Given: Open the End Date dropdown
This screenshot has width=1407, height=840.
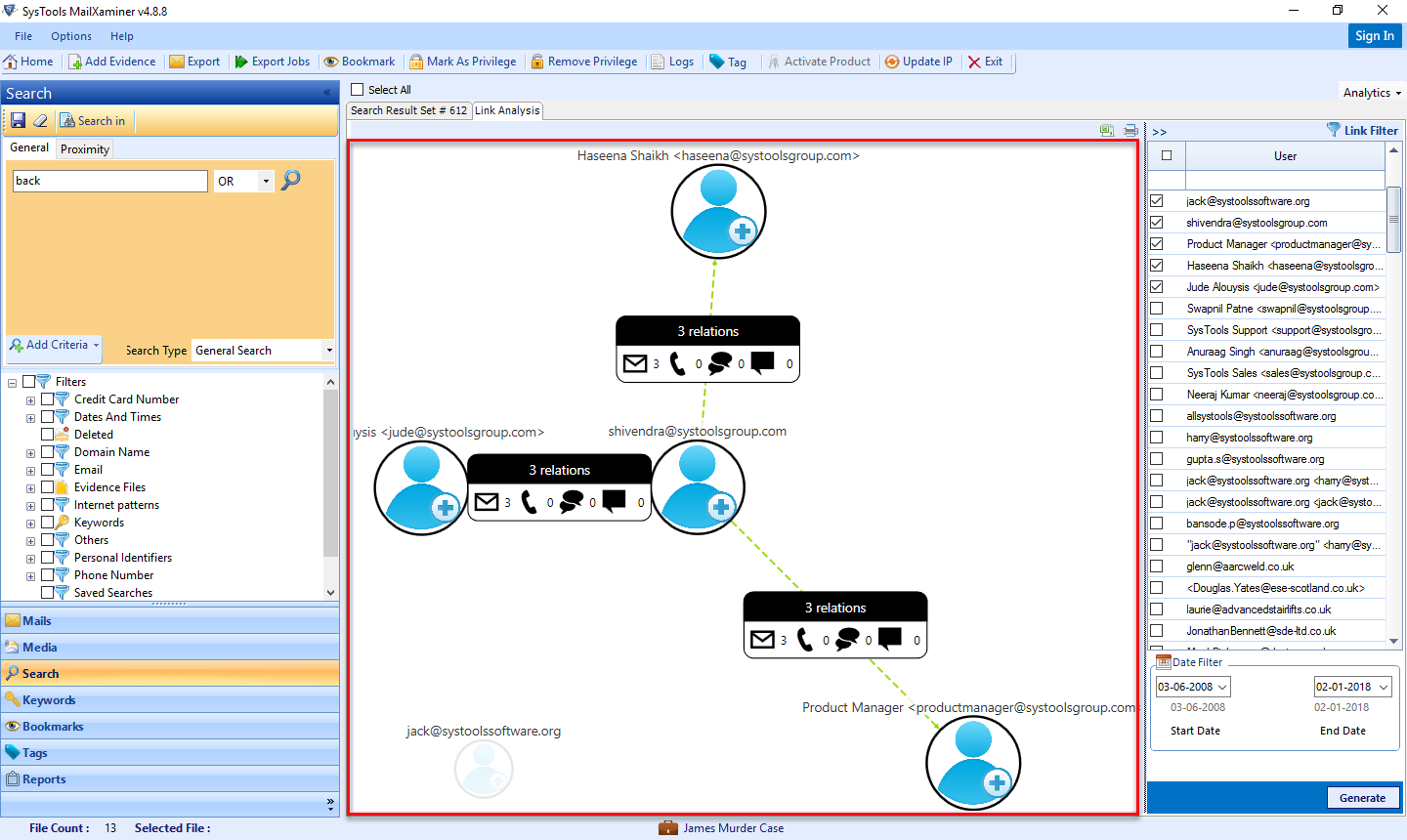Looking at the screenshot, I should (1383, 687).
